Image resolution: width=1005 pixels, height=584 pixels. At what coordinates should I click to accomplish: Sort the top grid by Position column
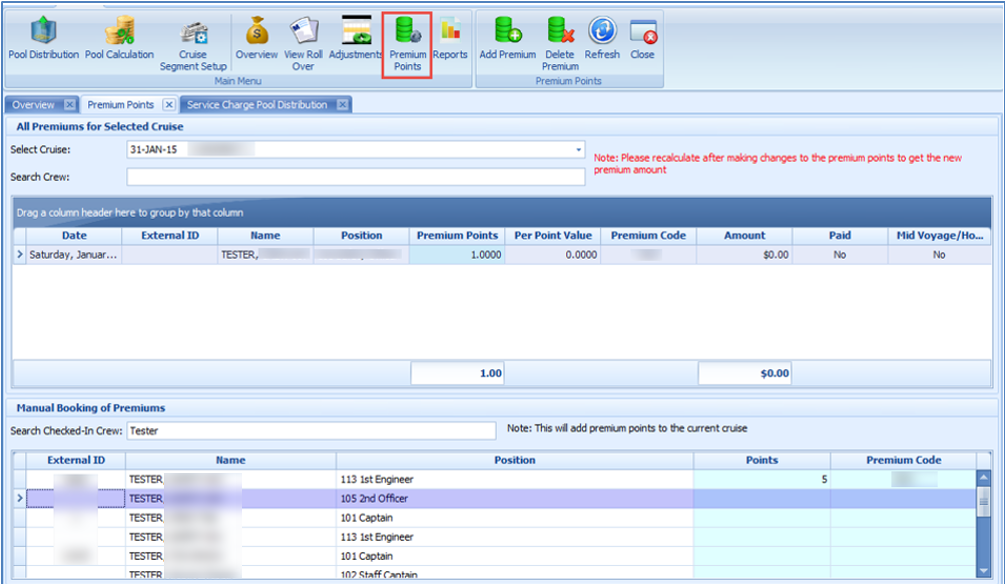pos(361,235)
